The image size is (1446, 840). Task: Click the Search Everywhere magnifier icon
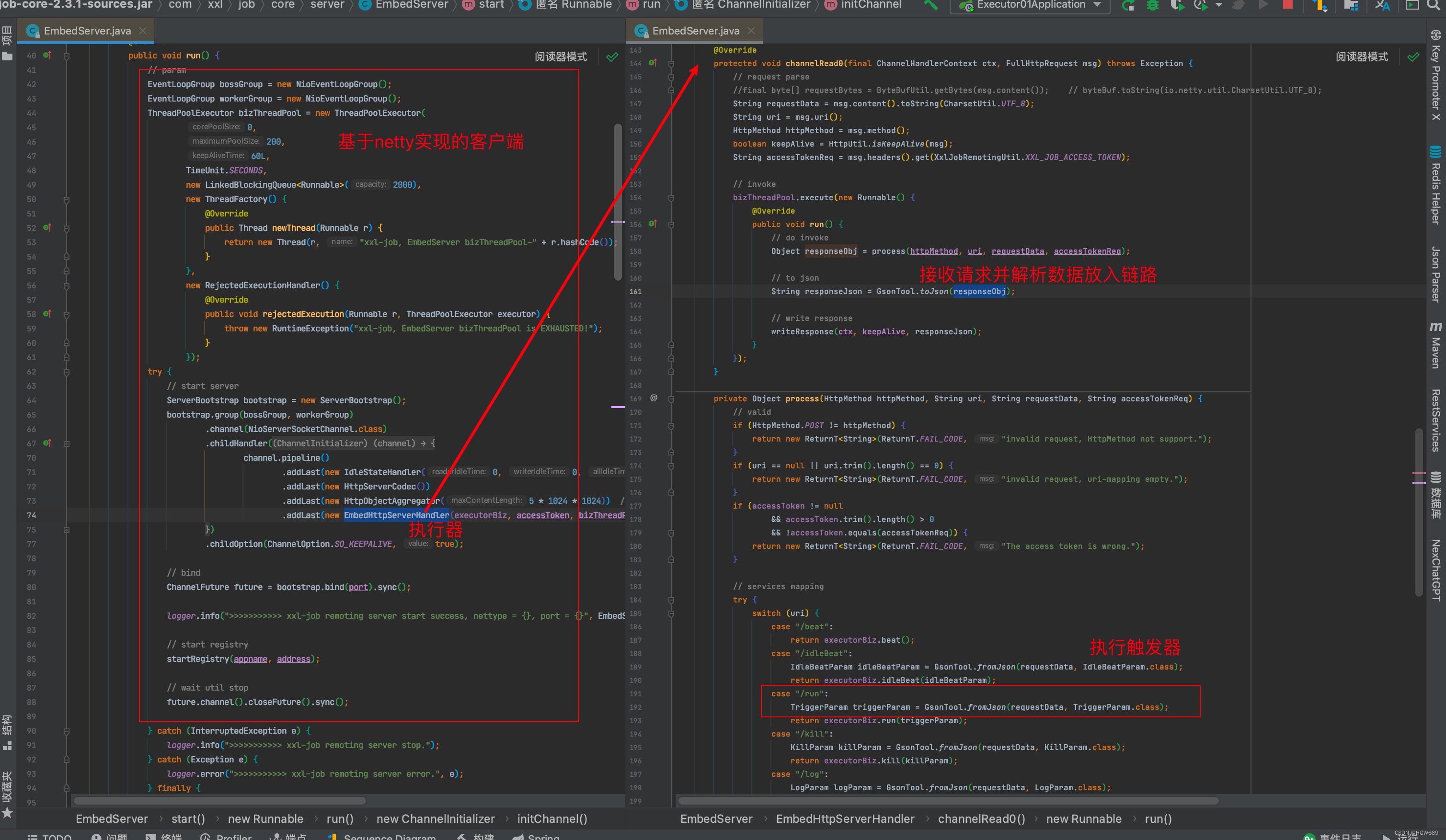pos(1434,5)
